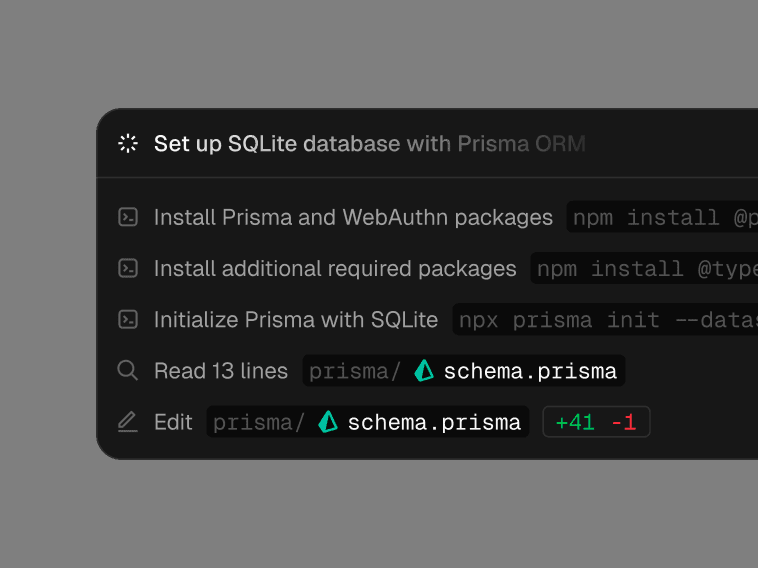Click the red -1 deletions count
The image size is (758, 568).
click(x=624, y=422)
